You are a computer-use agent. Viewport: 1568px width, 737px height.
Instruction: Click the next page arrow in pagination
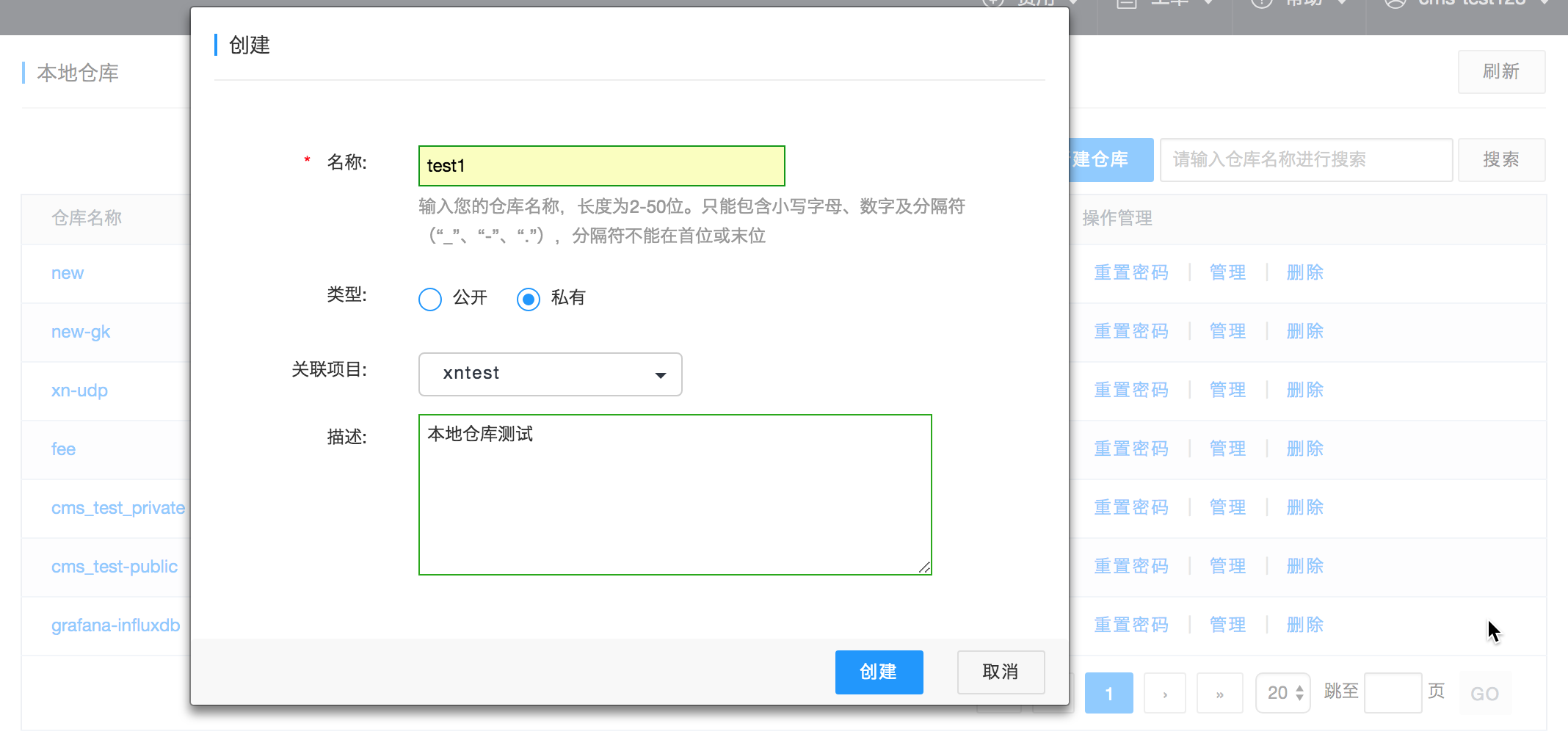1164,692
